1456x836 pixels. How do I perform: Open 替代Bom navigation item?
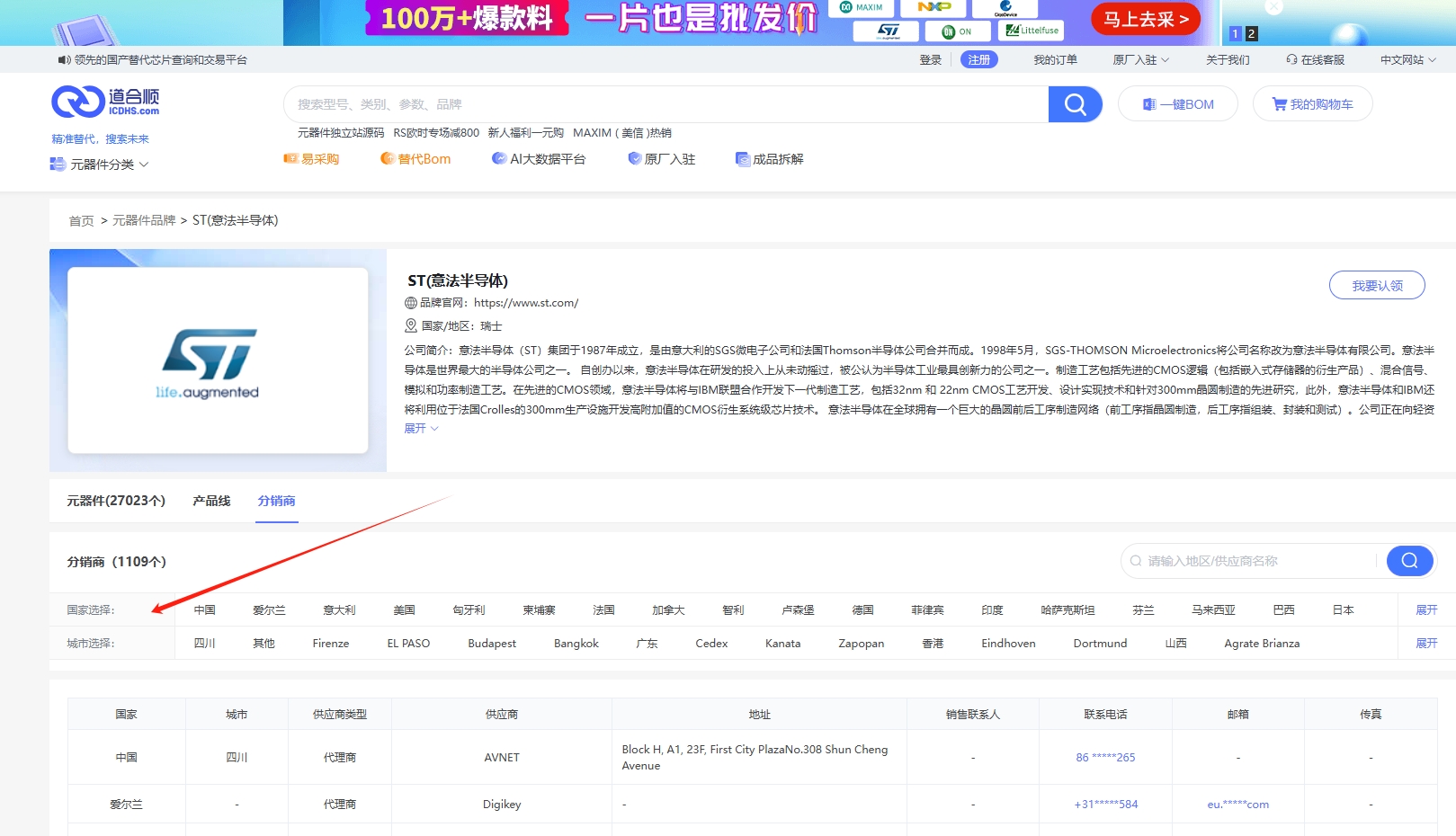pos(415,159)
